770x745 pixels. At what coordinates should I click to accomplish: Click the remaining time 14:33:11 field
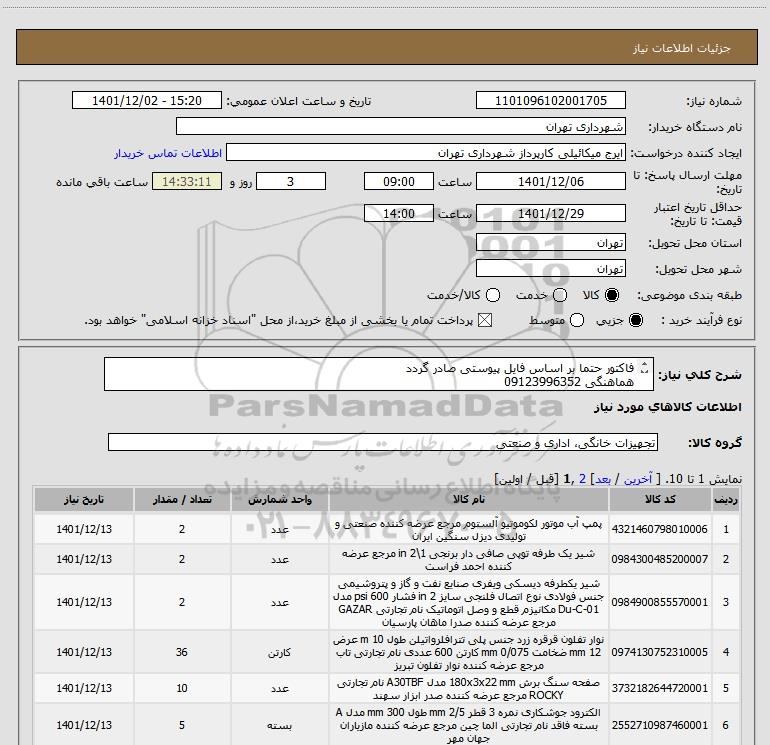[x=187, y=181]
